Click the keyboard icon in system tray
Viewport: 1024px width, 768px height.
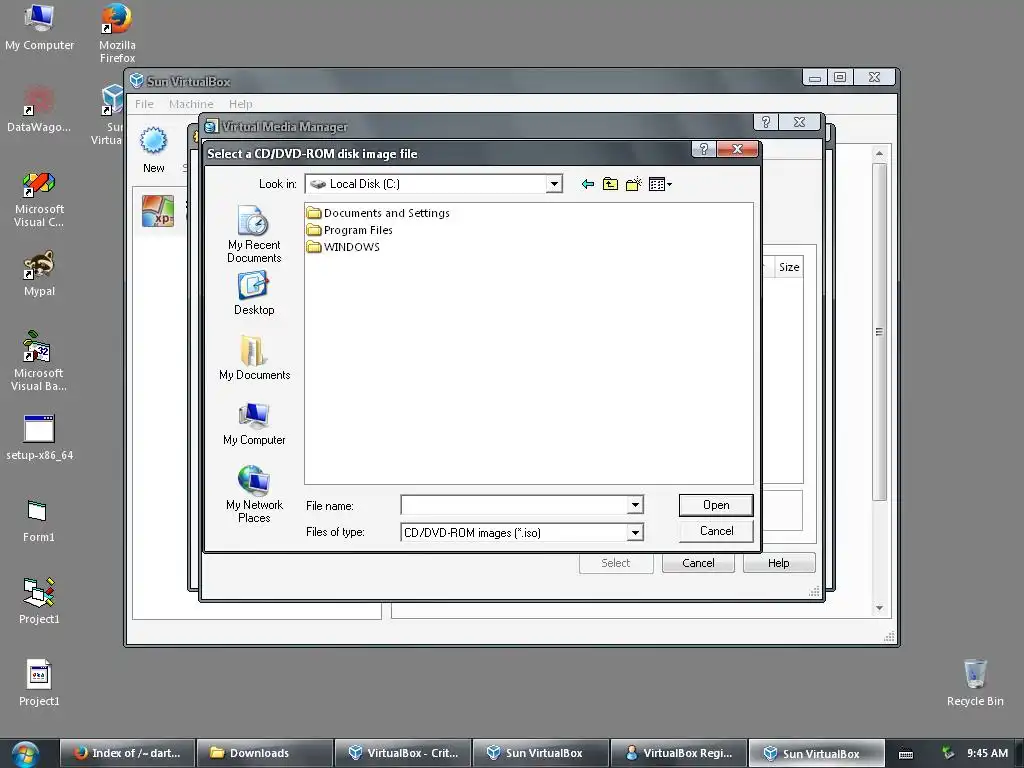click(x=906, y=754)
